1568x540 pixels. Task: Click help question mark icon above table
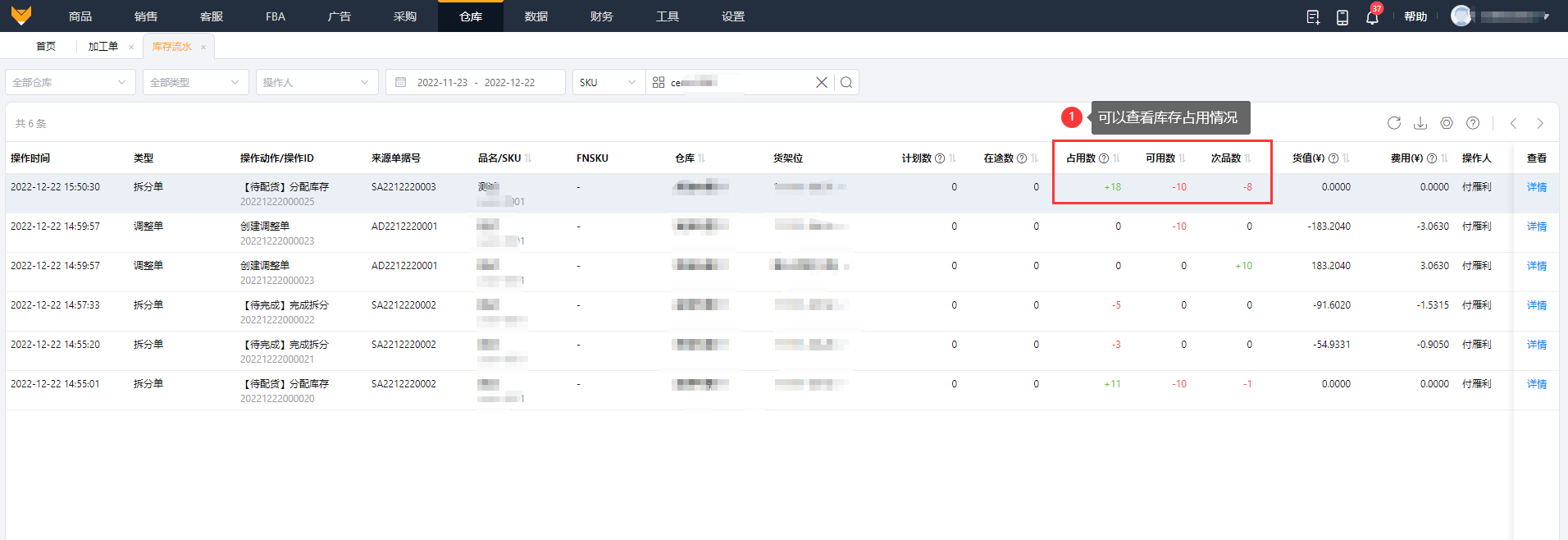(x=1473, y=123)
